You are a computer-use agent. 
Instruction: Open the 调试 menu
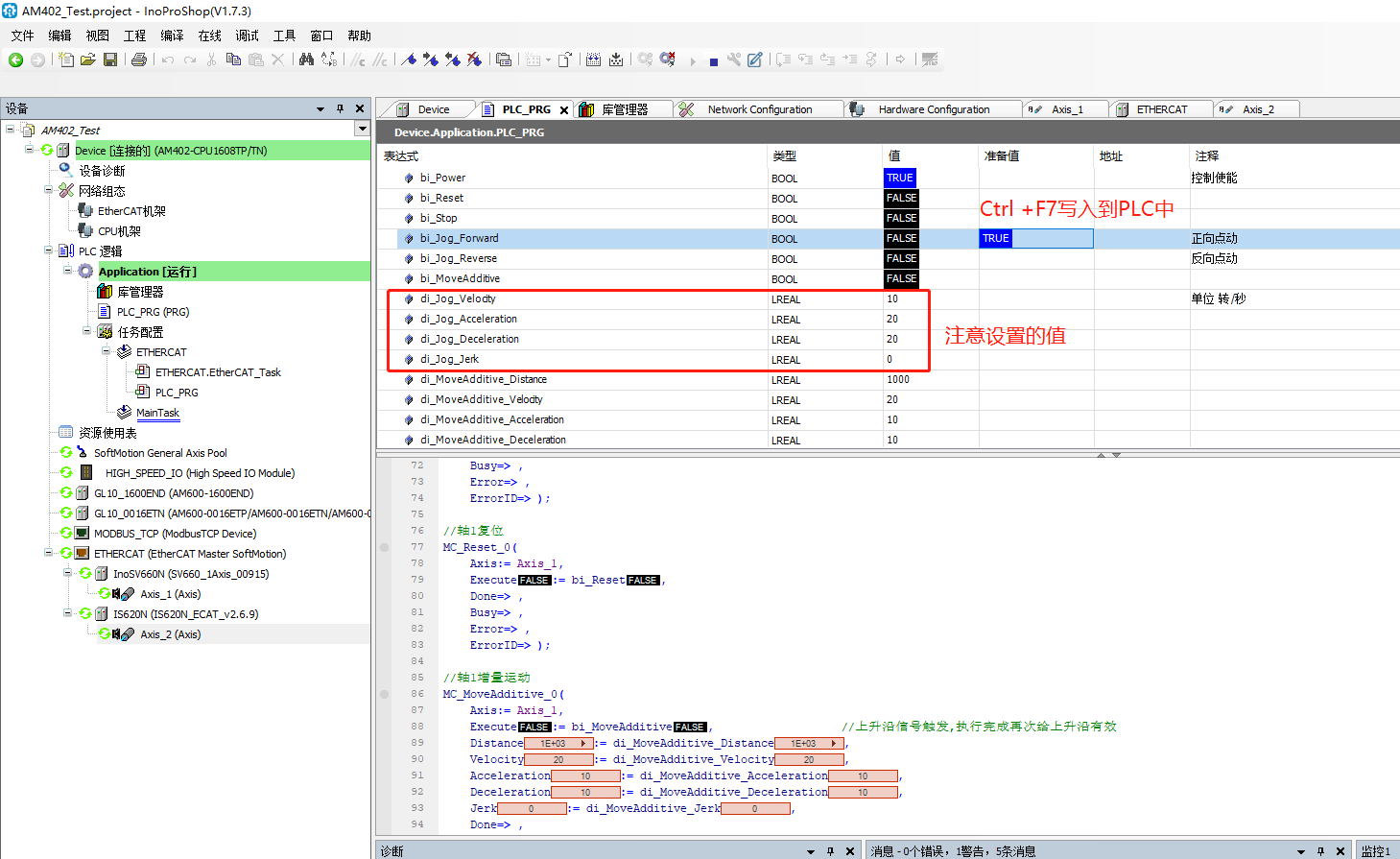click(x=247, y=36)
